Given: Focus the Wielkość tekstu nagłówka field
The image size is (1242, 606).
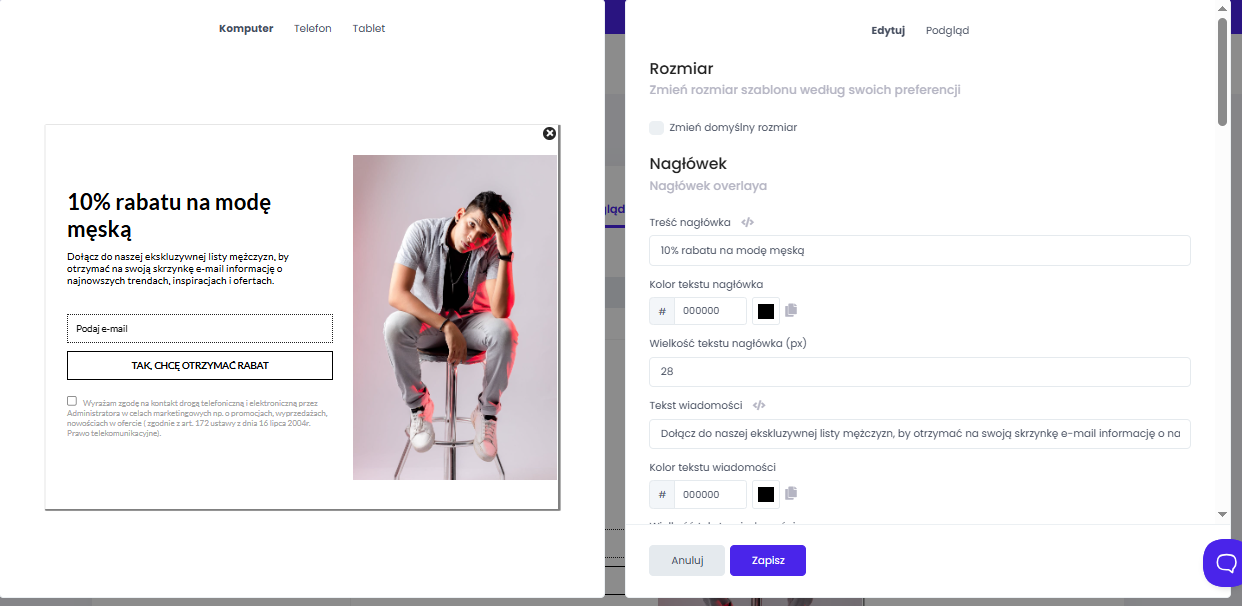Looking at the screenshot, I should coord(920,372).
